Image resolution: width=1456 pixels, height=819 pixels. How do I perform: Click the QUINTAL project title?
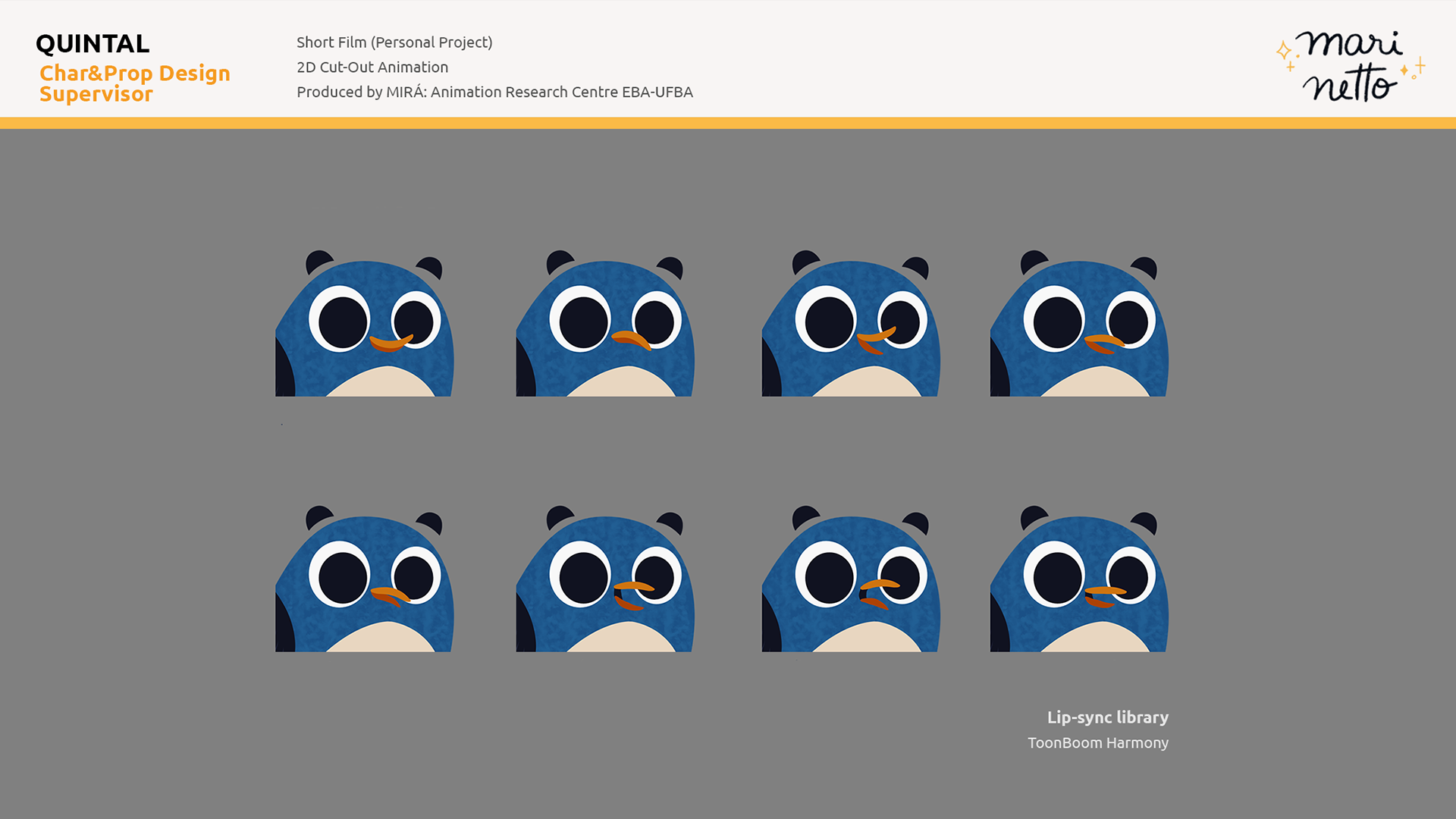point(93,44)
